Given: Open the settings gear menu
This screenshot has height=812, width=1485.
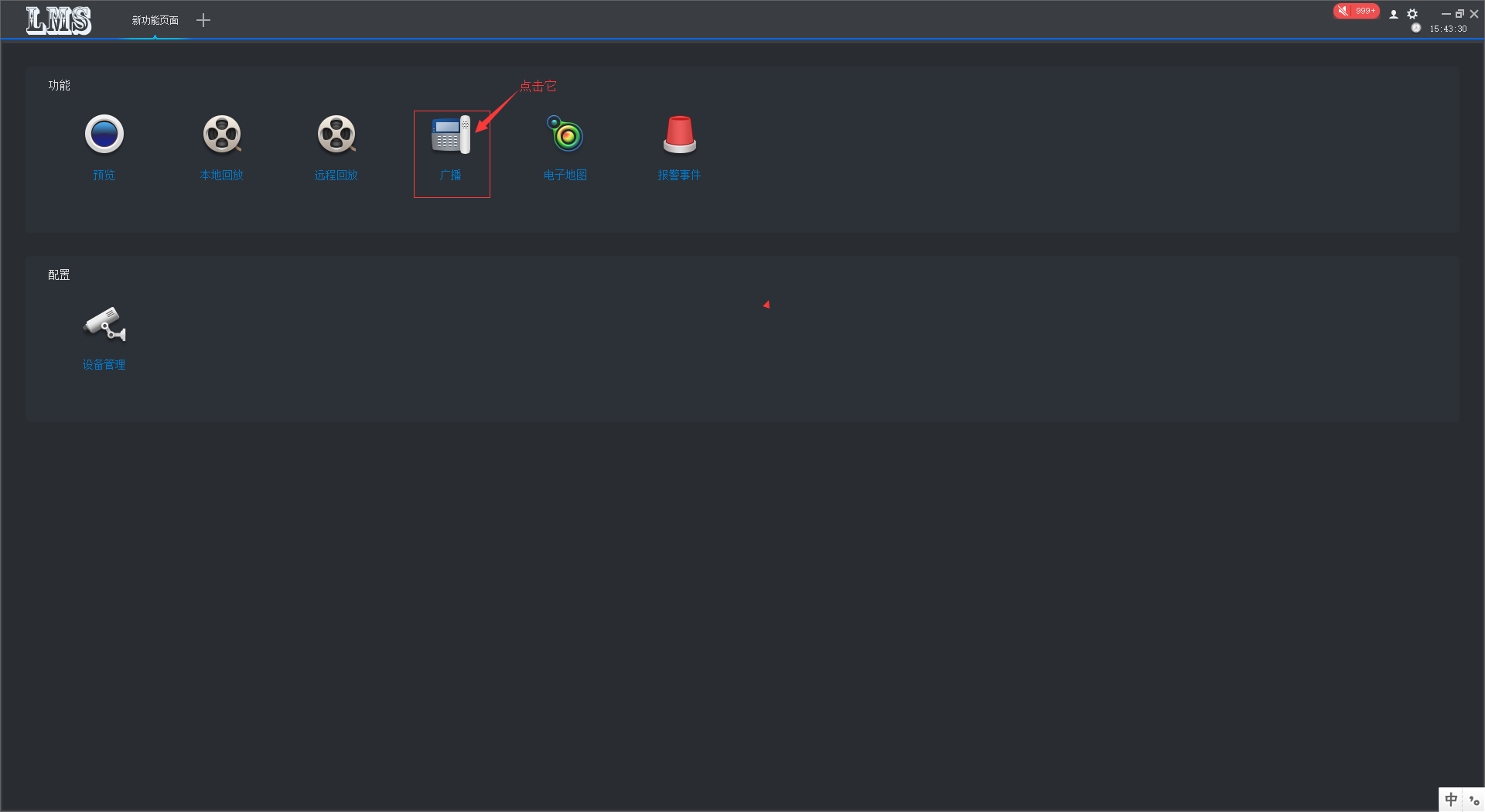Looking at the screenshot, I should (1412, 14).
